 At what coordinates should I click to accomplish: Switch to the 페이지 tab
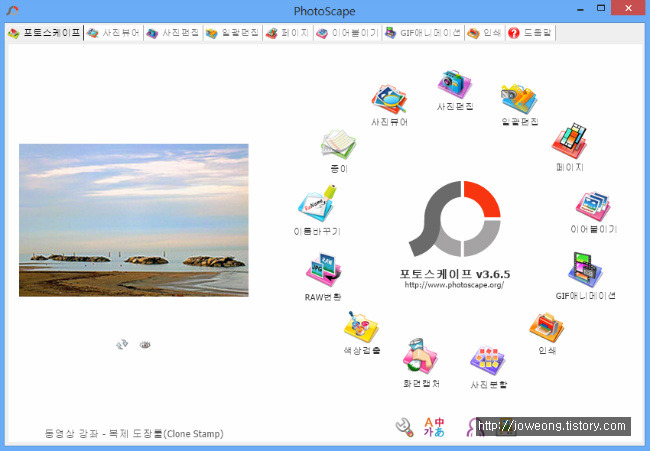[288, 33]
